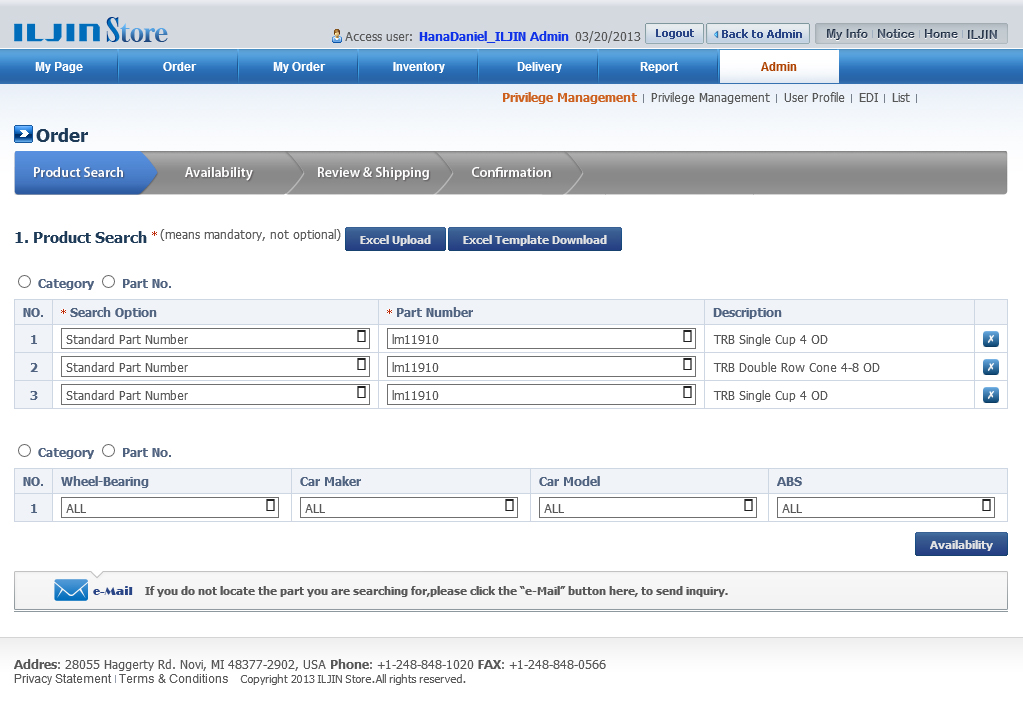Select the Part No. radio above Search Option table
The image size is (1023, 701).
pos(108,282)
